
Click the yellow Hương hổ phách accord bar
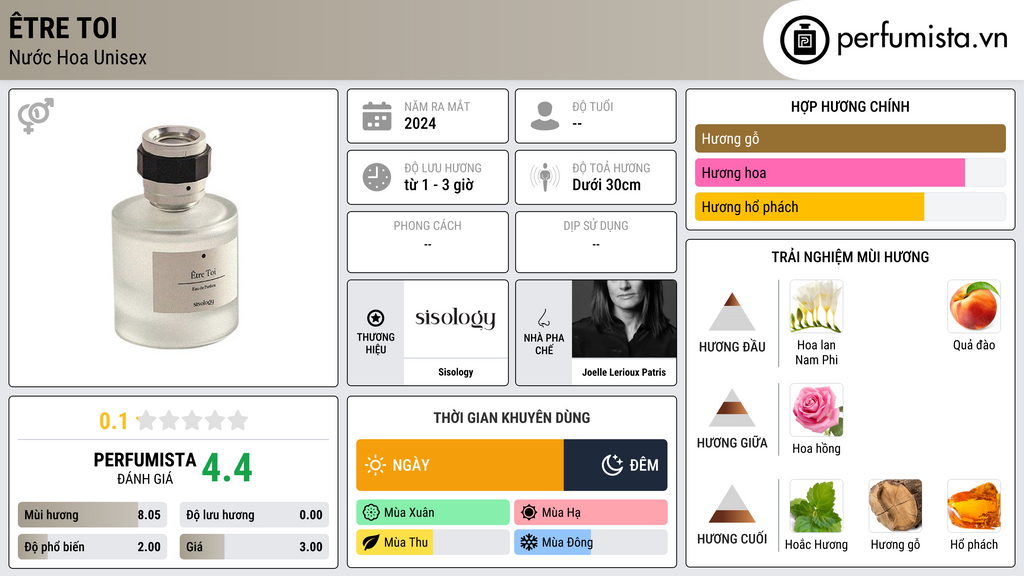click(850, 207)
